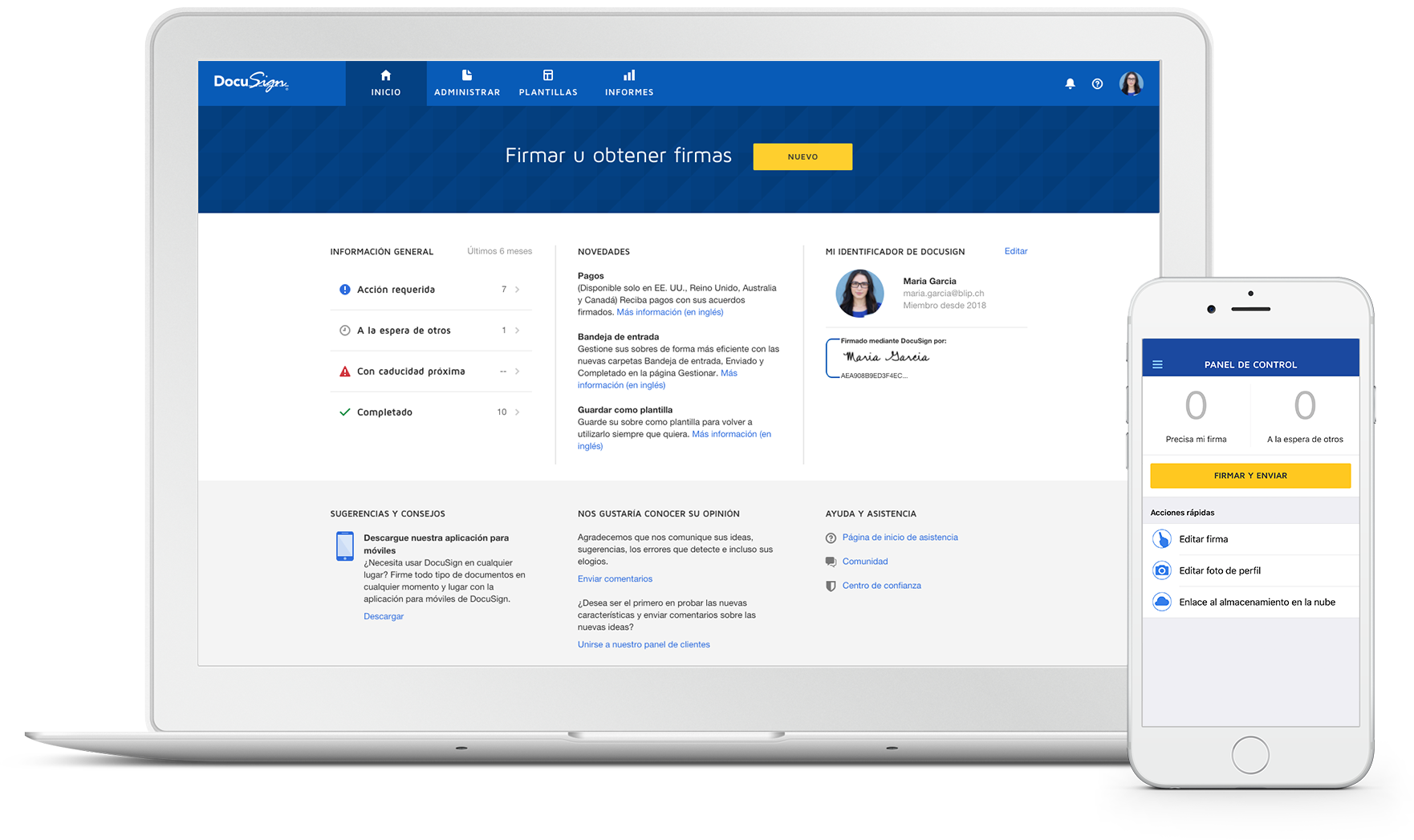Open Página de inicio de asistencia
1414x840 pixels.
click(900, 538)
